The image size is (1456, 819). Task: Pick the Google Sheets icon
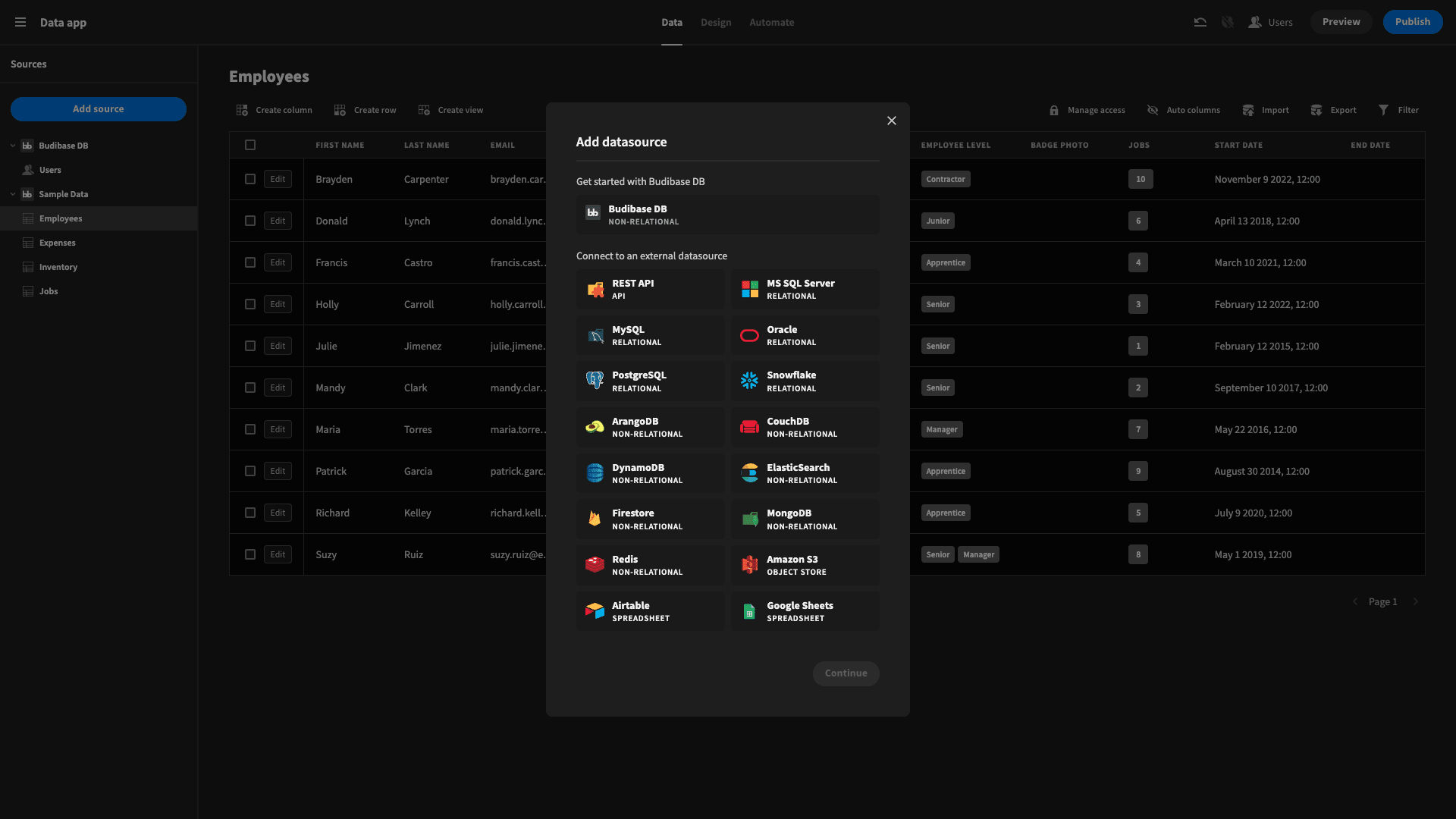749,611
